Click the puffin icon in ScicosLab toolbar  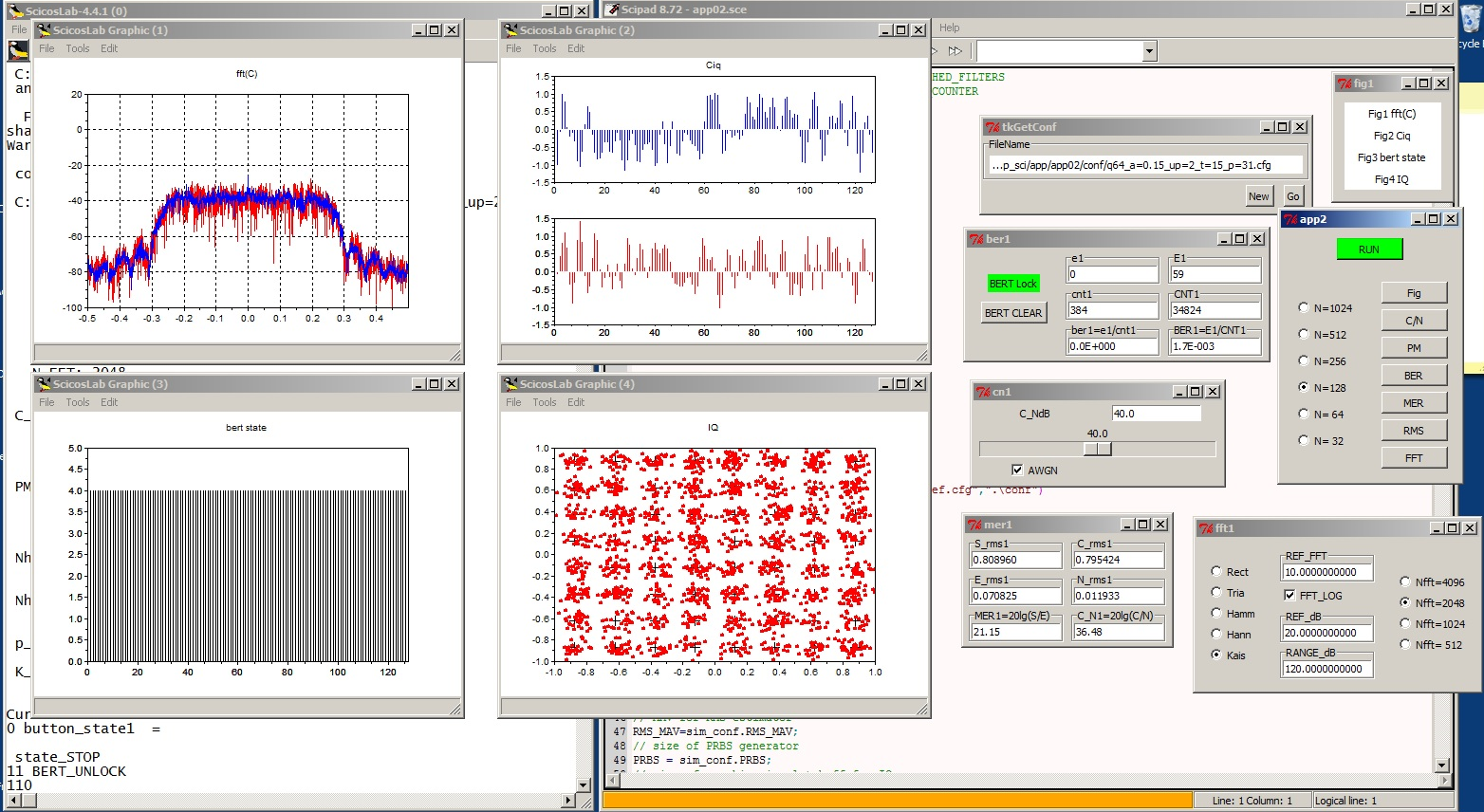pos(17,50)
